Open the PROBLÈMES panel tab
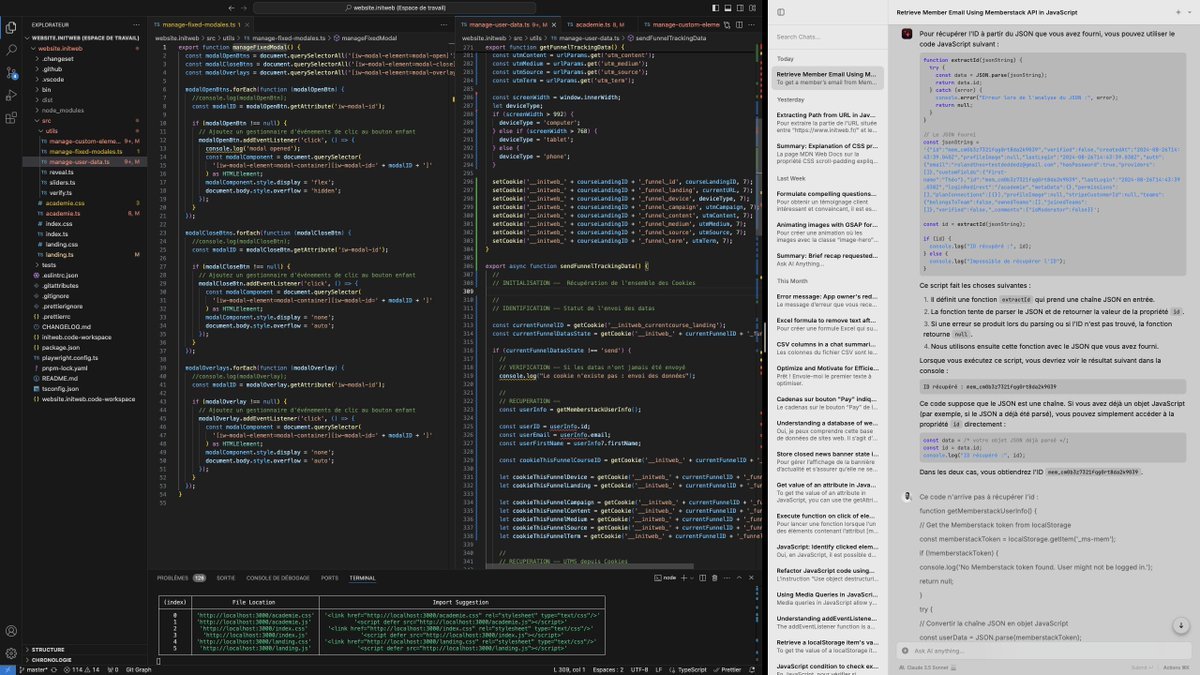Image resolution: width=1200 pixels, height=675 pixels. (x=181, y=577)
